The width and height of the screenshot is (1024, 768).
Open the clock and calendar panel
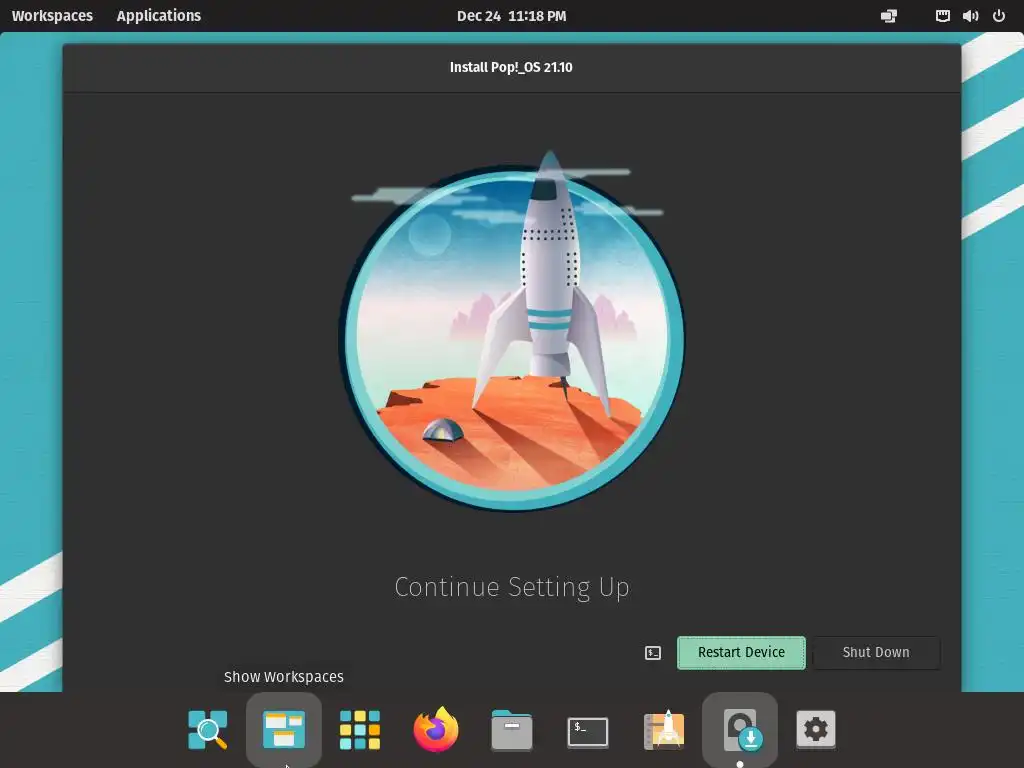[x=511, y=16]
